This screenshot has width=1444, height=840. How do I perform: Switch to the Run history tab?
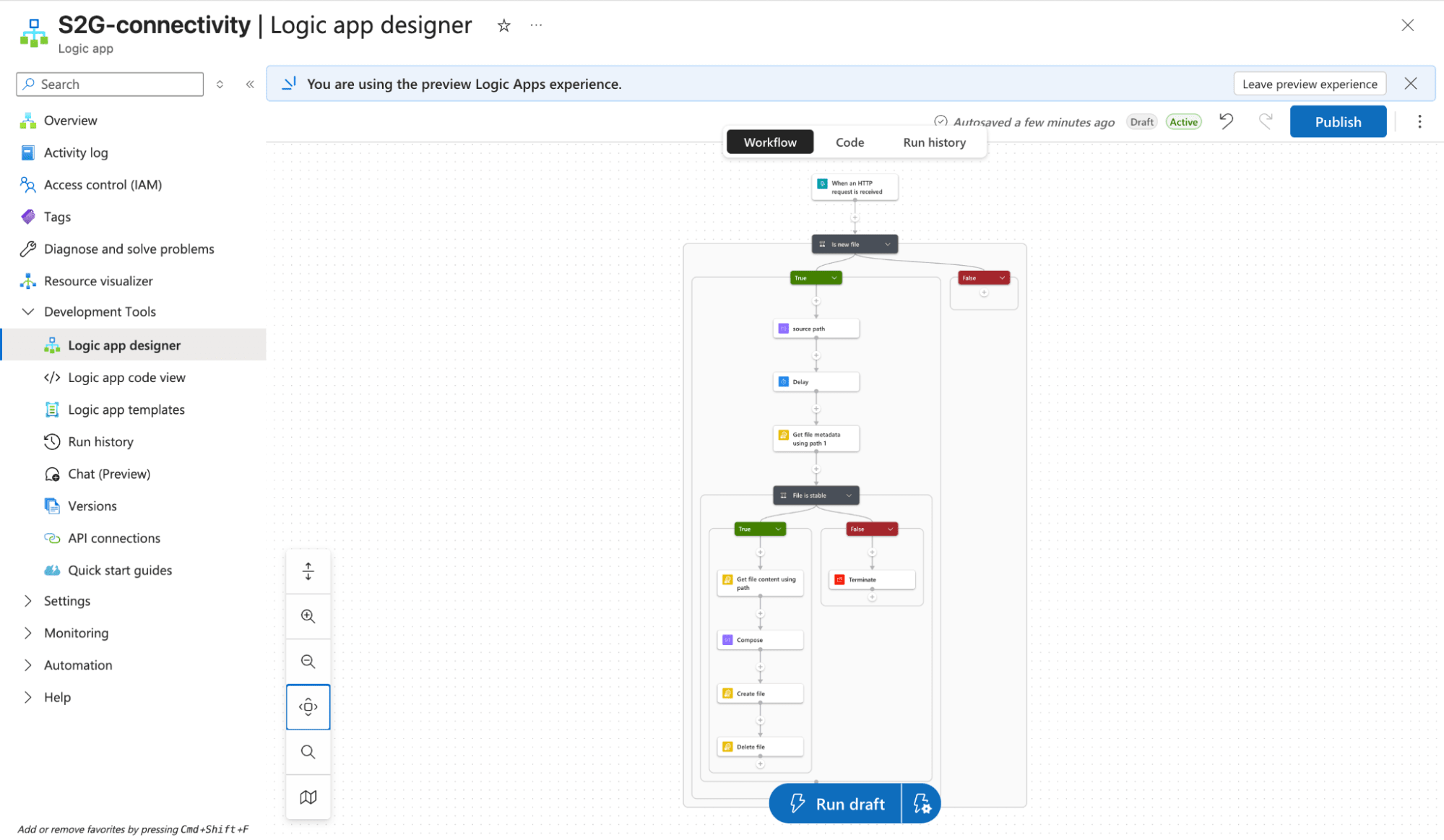click(934, 142)
